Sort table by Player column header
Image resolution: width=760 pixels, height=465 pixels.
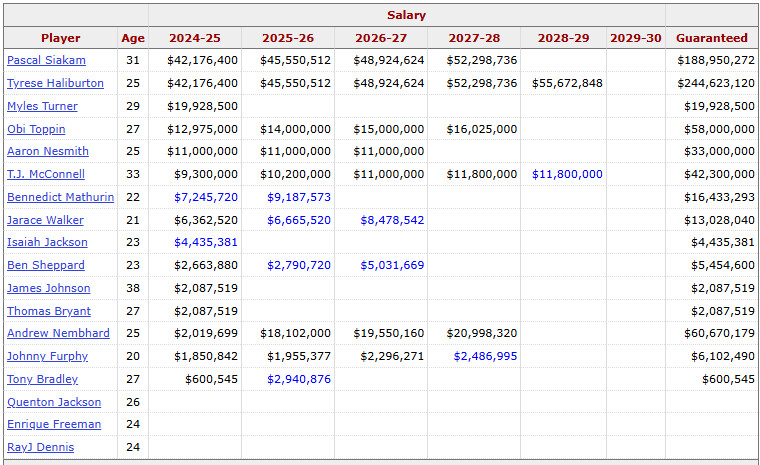click(x=61, y=38)
